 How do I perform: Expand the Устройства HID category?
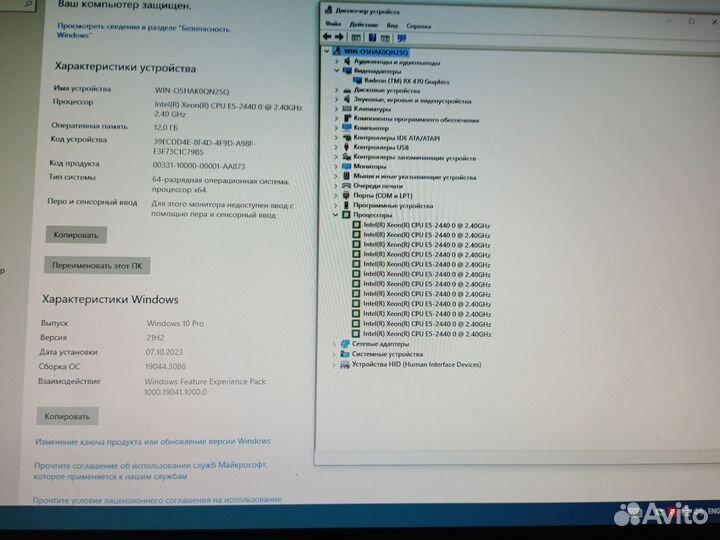pyautogui.click(x=334, y=364)
